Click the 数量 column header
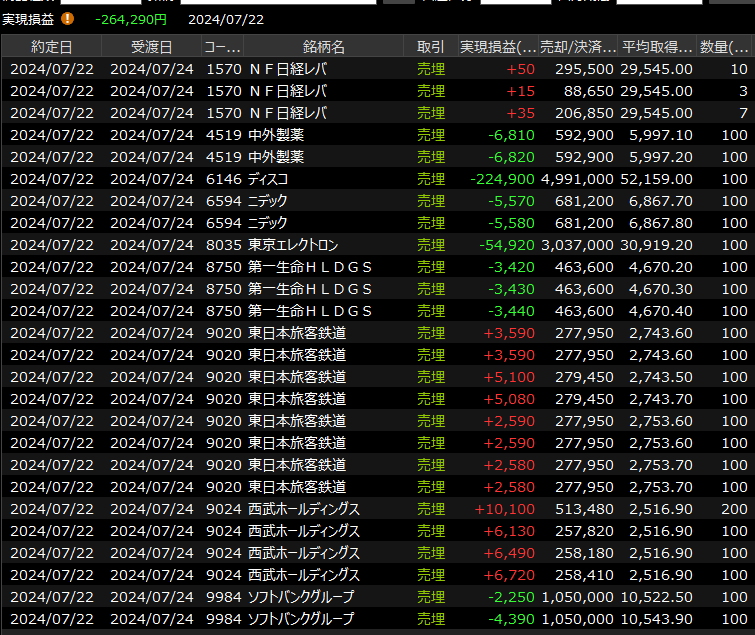Screen dimensions: 755x635 tap(724, 47)
